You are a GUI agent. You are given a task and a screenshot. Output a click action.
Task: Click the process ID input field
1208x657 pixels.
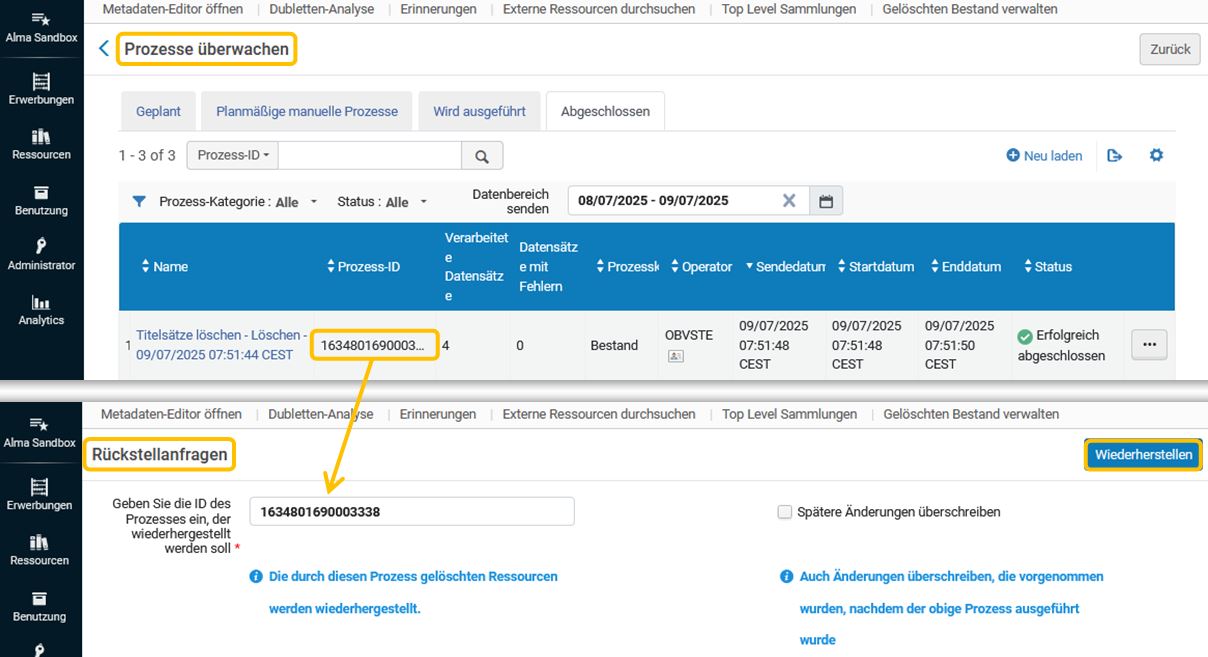(x=412, y=512)
